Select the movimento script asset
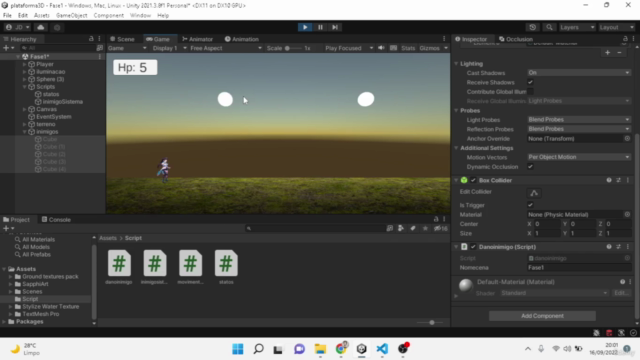The image size is (640, 360). (190, 267)
